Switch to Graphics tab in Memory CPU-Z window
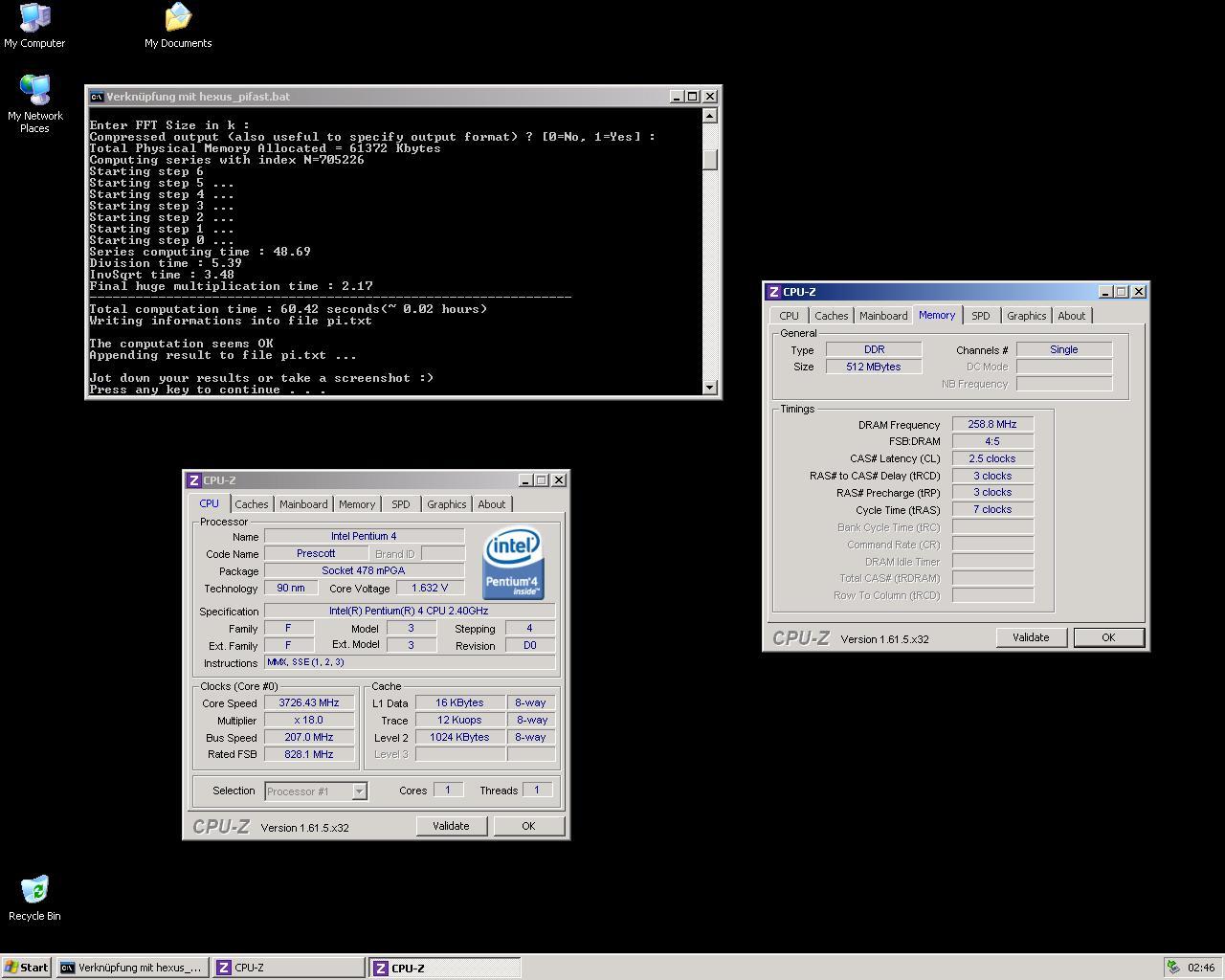This screenshot has width=1225, height=980. click(1027, 316)
